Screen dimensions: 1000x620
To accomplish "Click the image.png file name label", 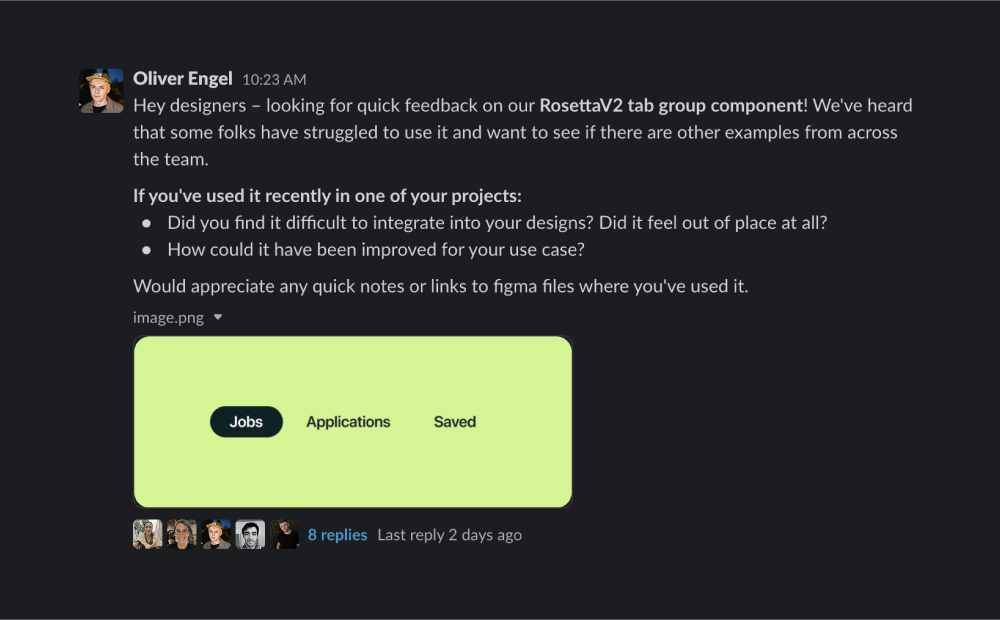I will (x=168, y=318).
